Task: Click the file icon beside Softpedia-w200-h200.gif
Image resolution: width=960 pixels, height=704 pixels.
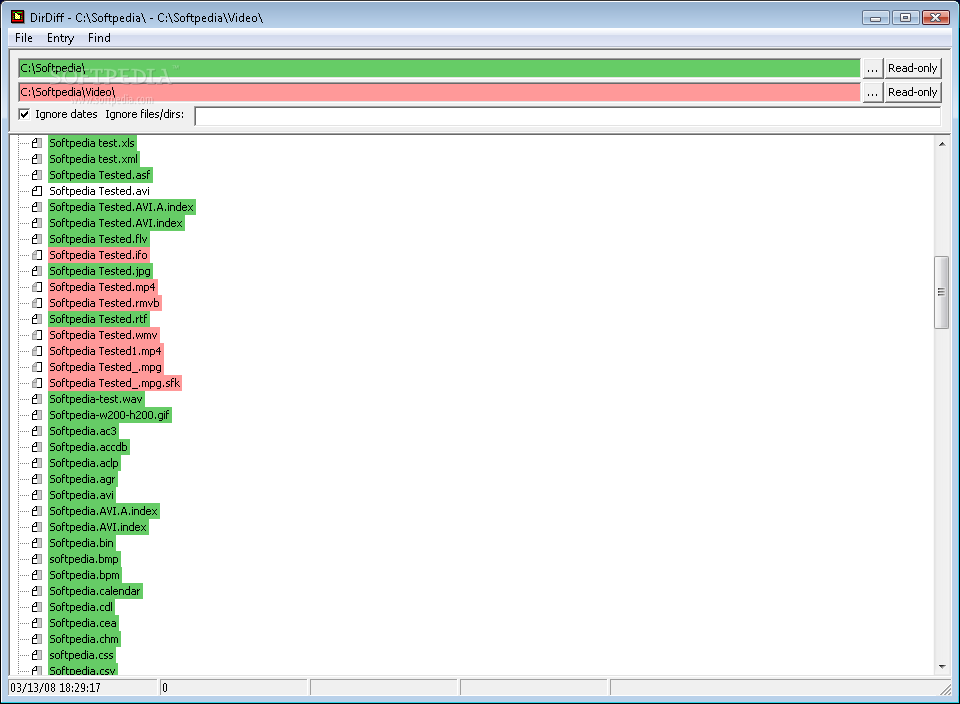Action: pyautogui.click(x=37, y=415)
